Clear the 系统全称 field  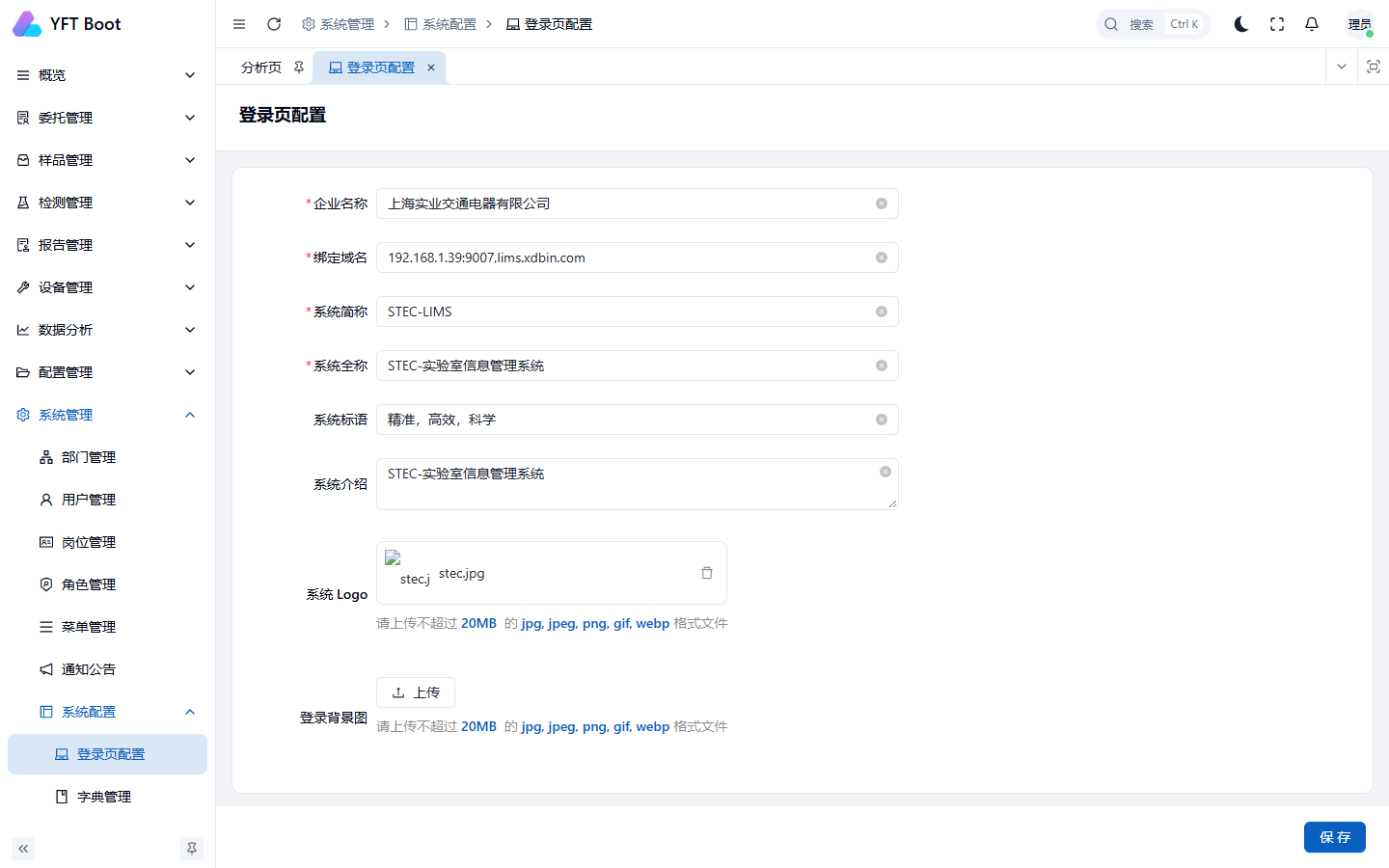[x=882, y=366]
